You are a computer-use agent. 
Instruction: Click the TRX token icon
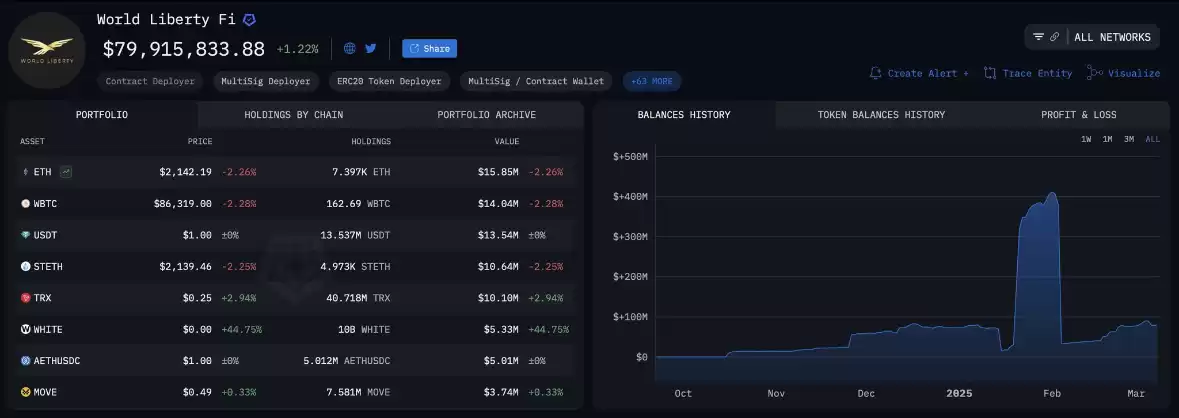point(26,298)
